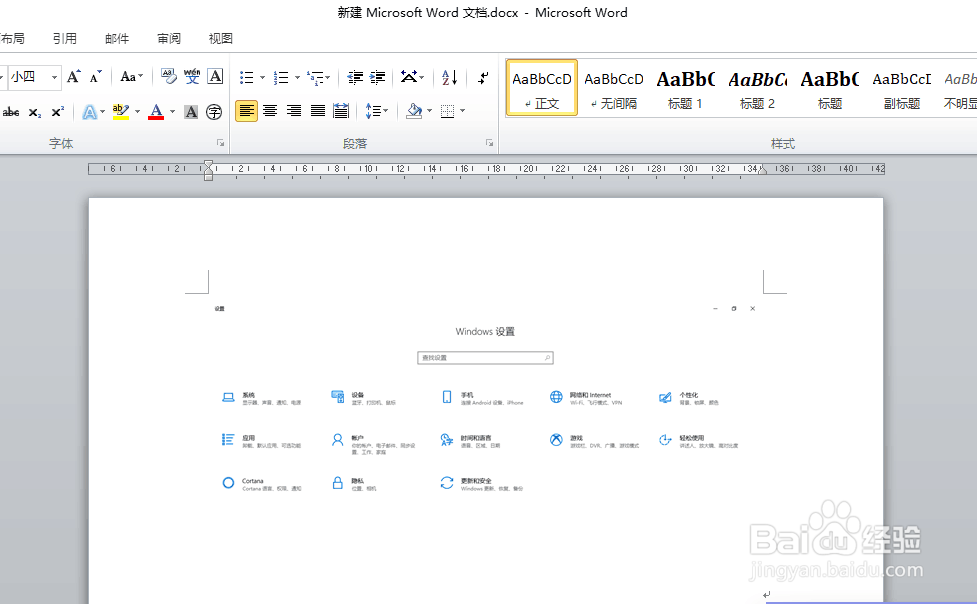Apply the 标题 2 style

[758, 88]
